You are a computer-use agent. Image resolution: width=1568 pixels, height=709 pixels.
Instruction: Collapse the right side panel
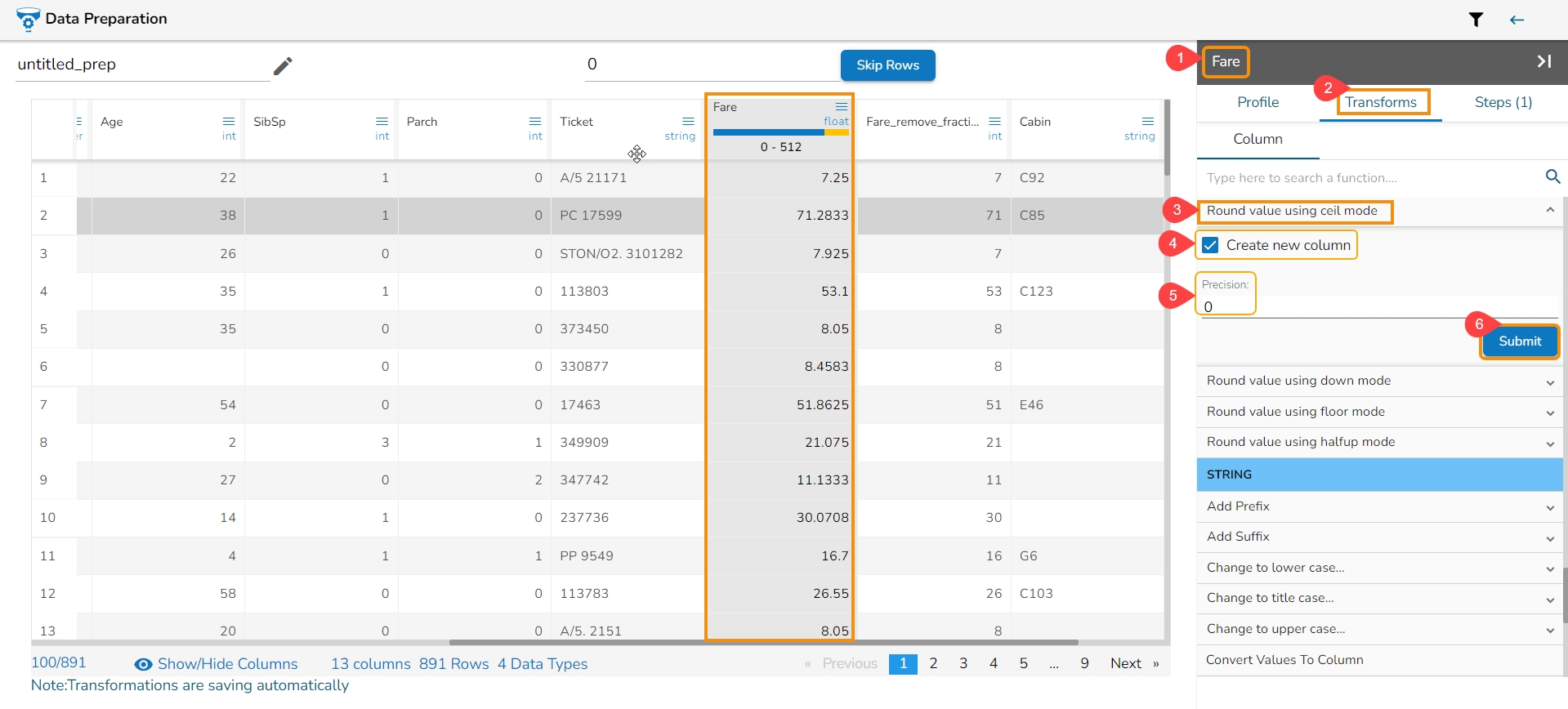[1543, 61]
